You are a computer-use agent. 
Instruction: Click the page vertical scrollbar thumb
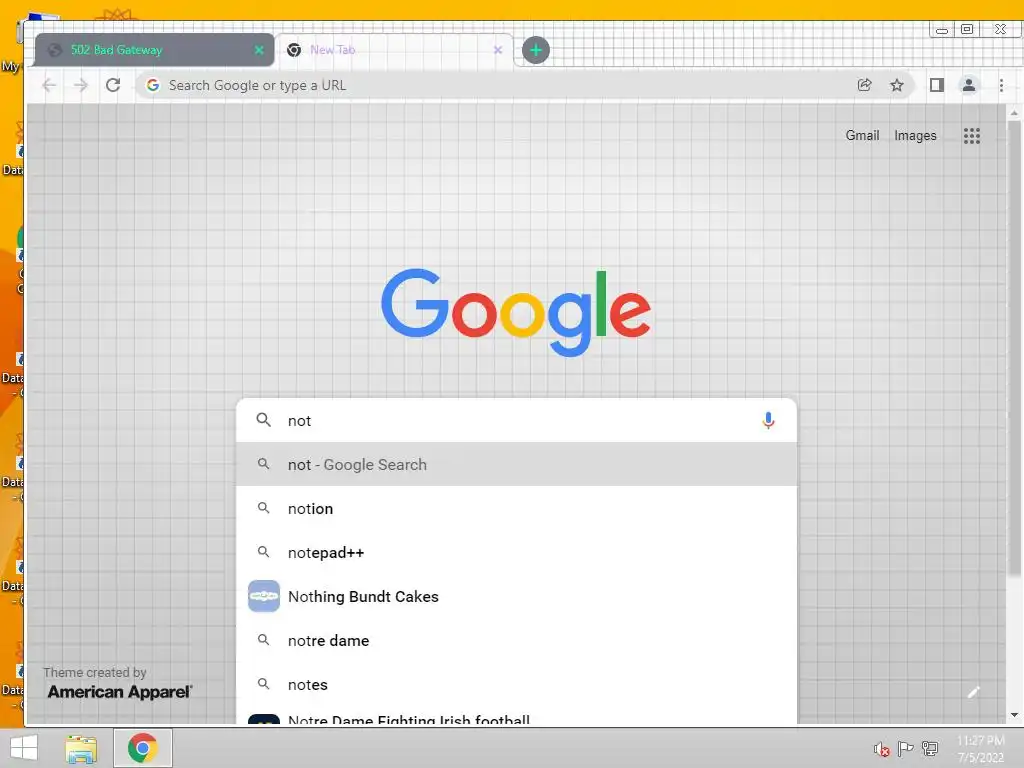click(1014, 348)
